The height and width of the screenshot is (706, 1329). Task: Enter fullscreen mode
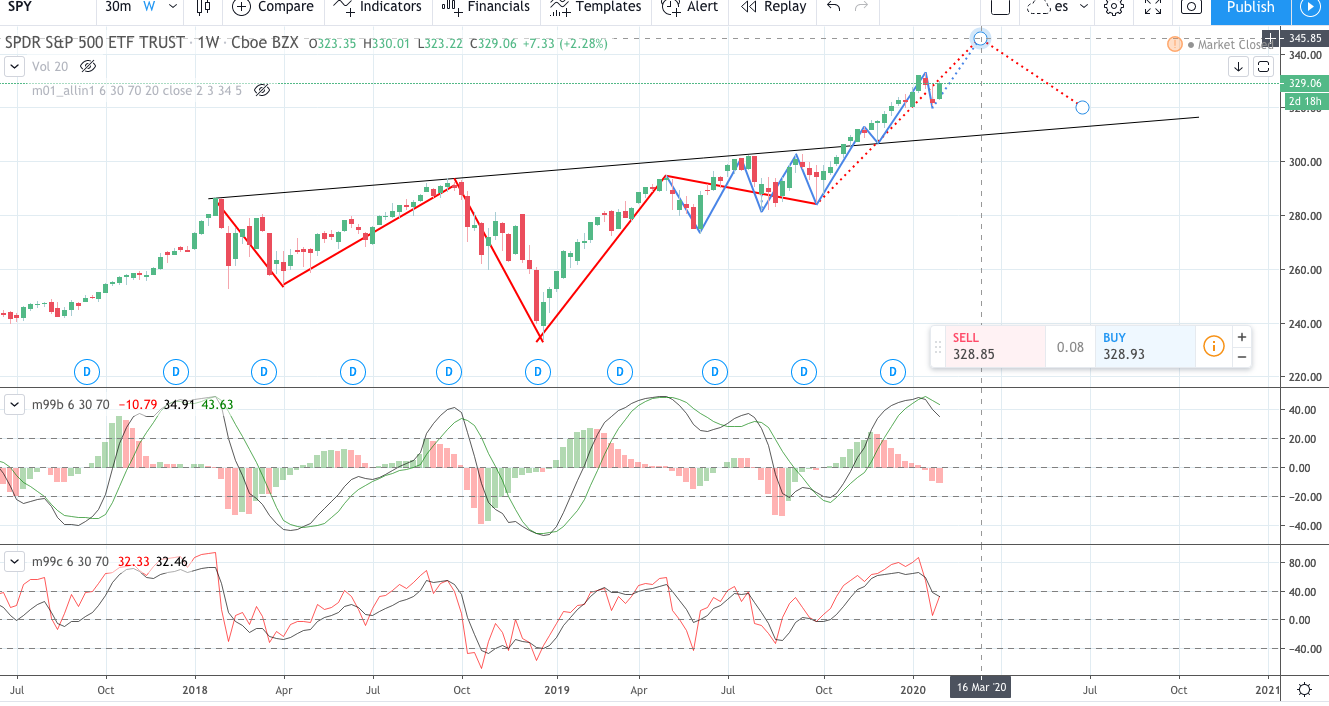pos(1152,7)
